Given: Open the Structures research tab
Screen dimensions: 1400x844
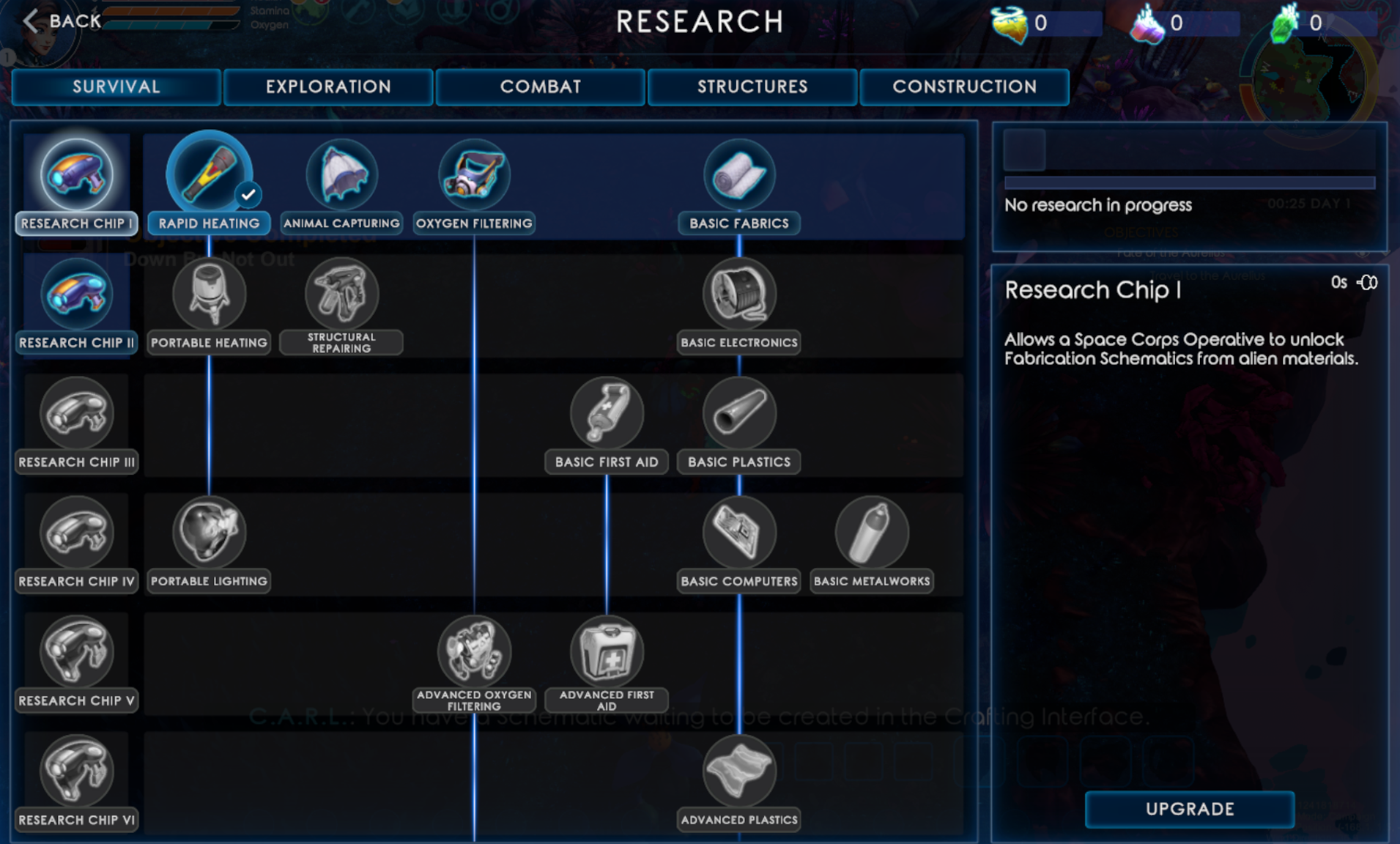Looking at the screenshot, I should tap(752, 86).
